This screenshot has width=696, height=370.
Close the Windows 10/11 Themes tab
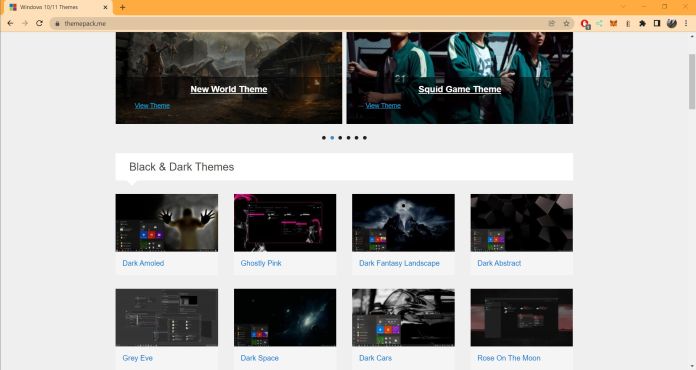point(105,7)
